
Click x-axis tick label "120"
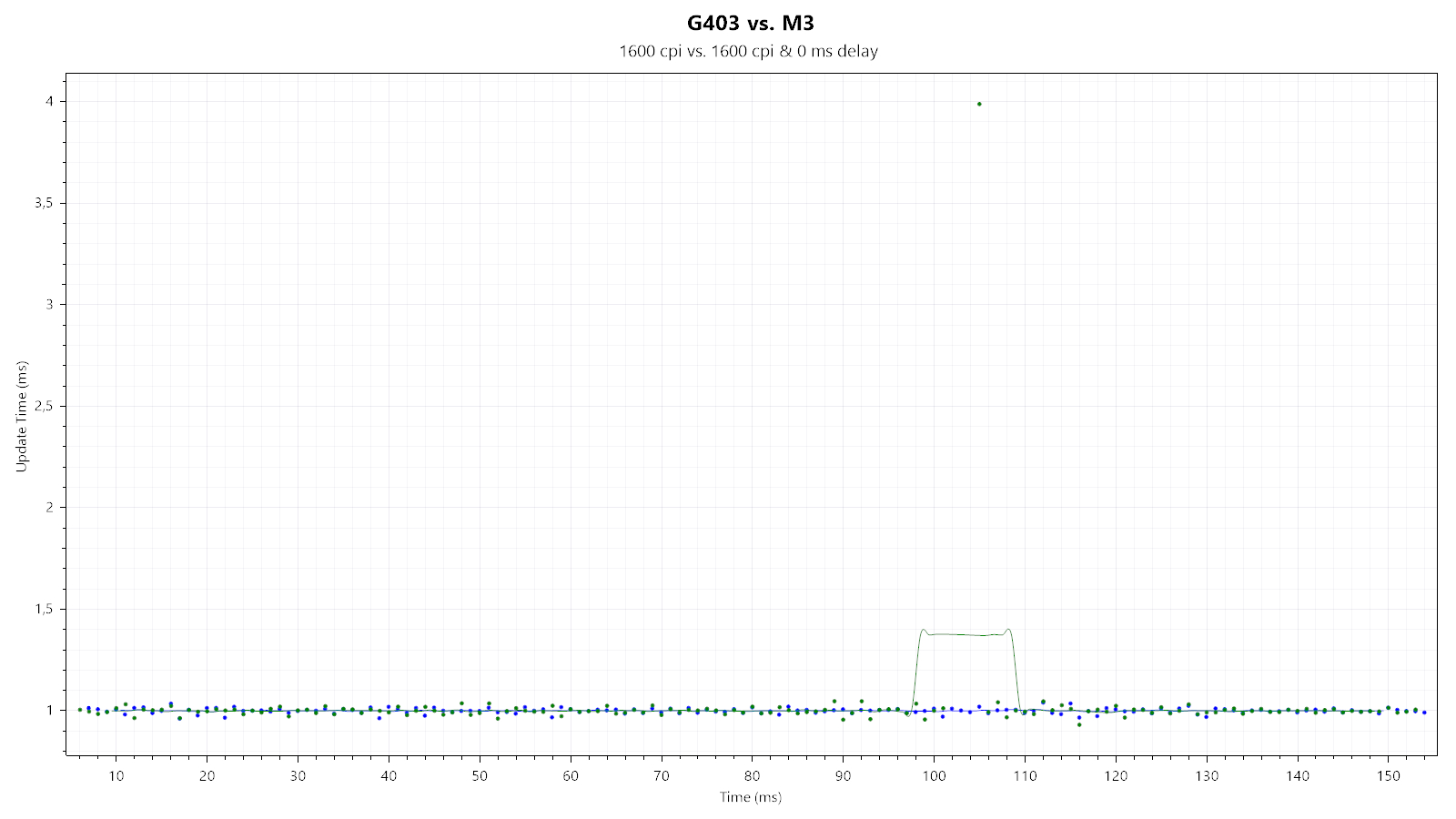pyautogui.click(x=1116, y=775)
